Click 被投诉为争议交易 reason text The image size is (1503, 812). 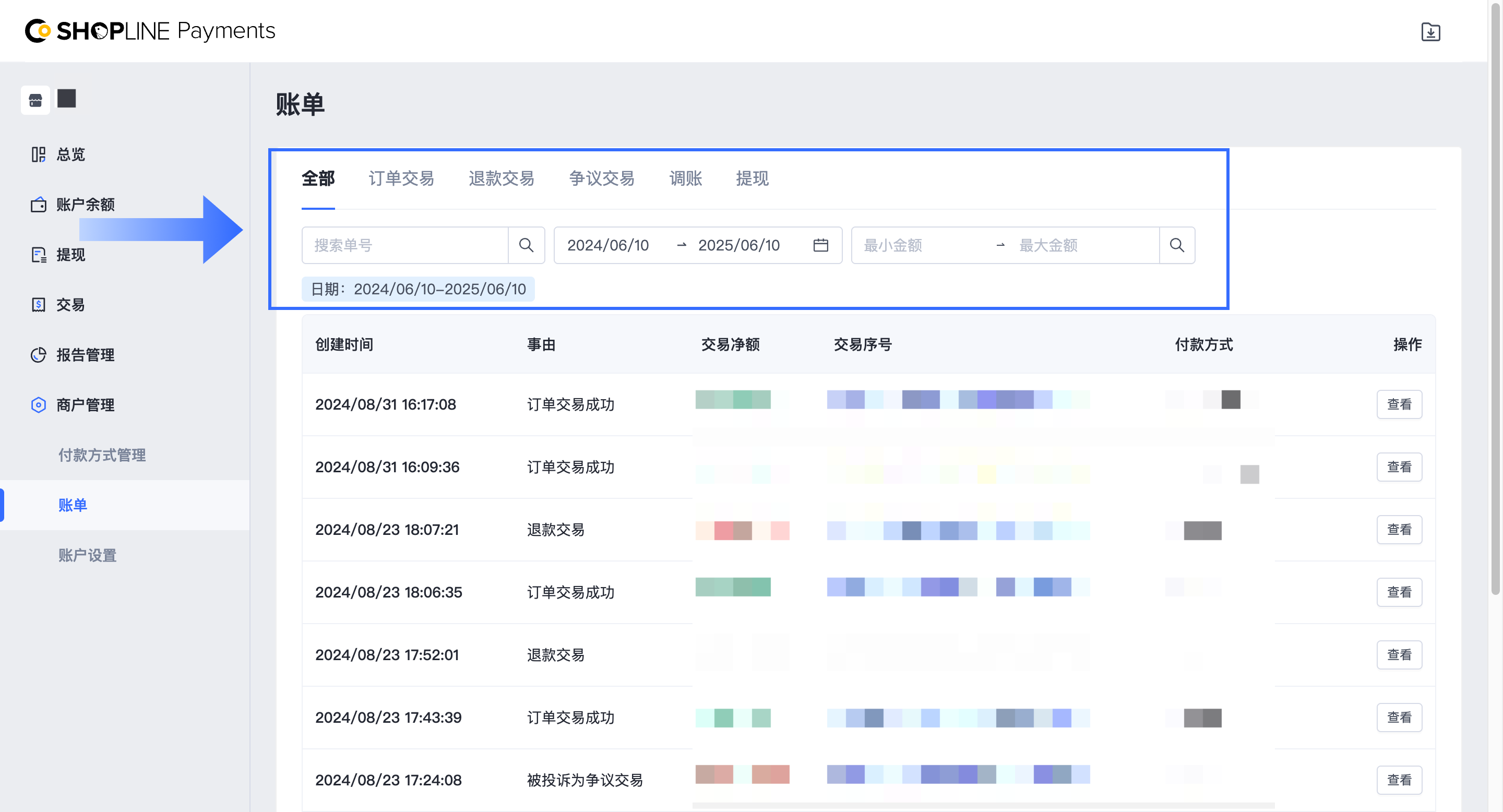click(x=584, y=780)
